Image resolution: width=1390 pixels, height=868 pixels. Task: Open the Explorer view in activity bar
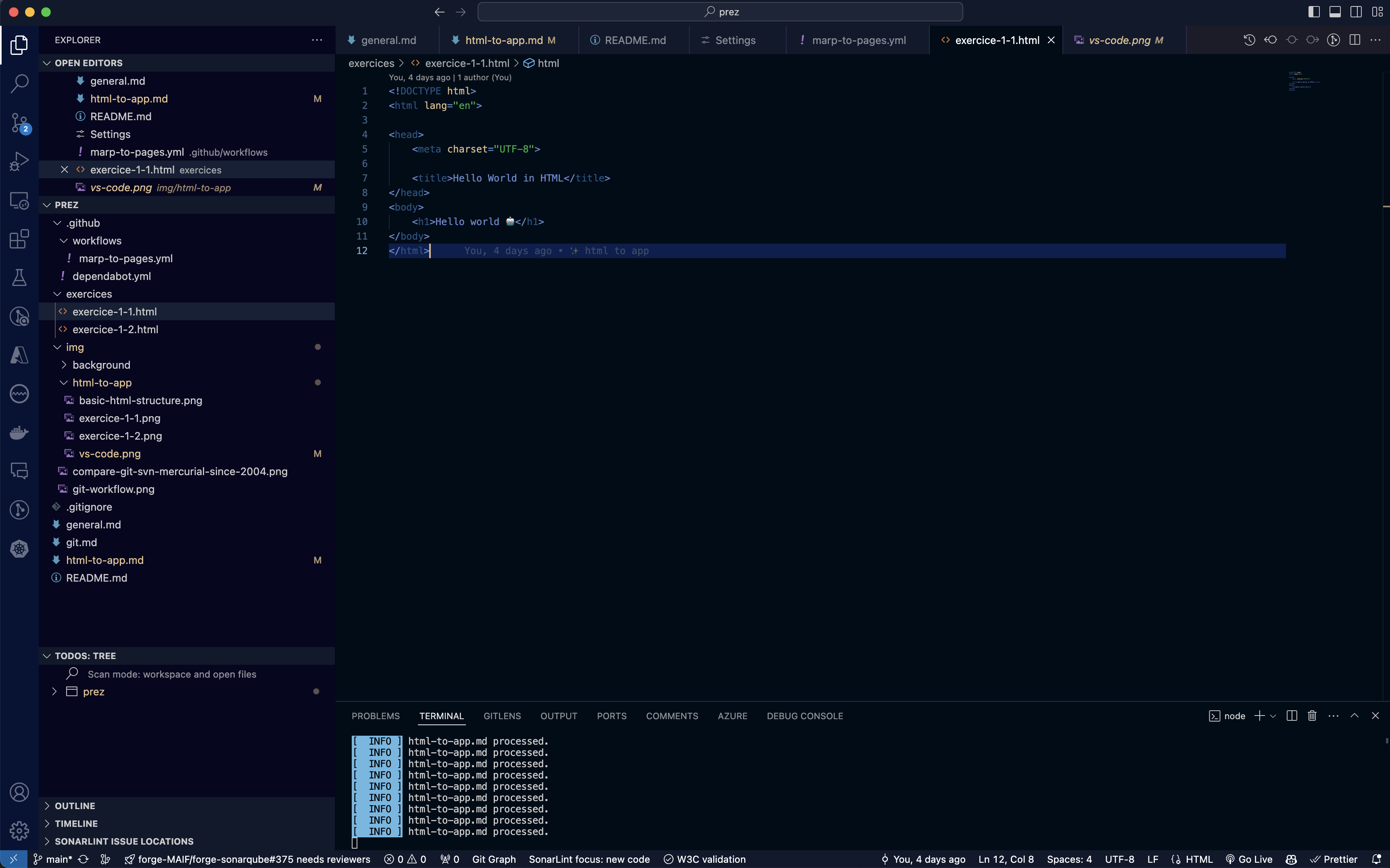pos(19,45)
